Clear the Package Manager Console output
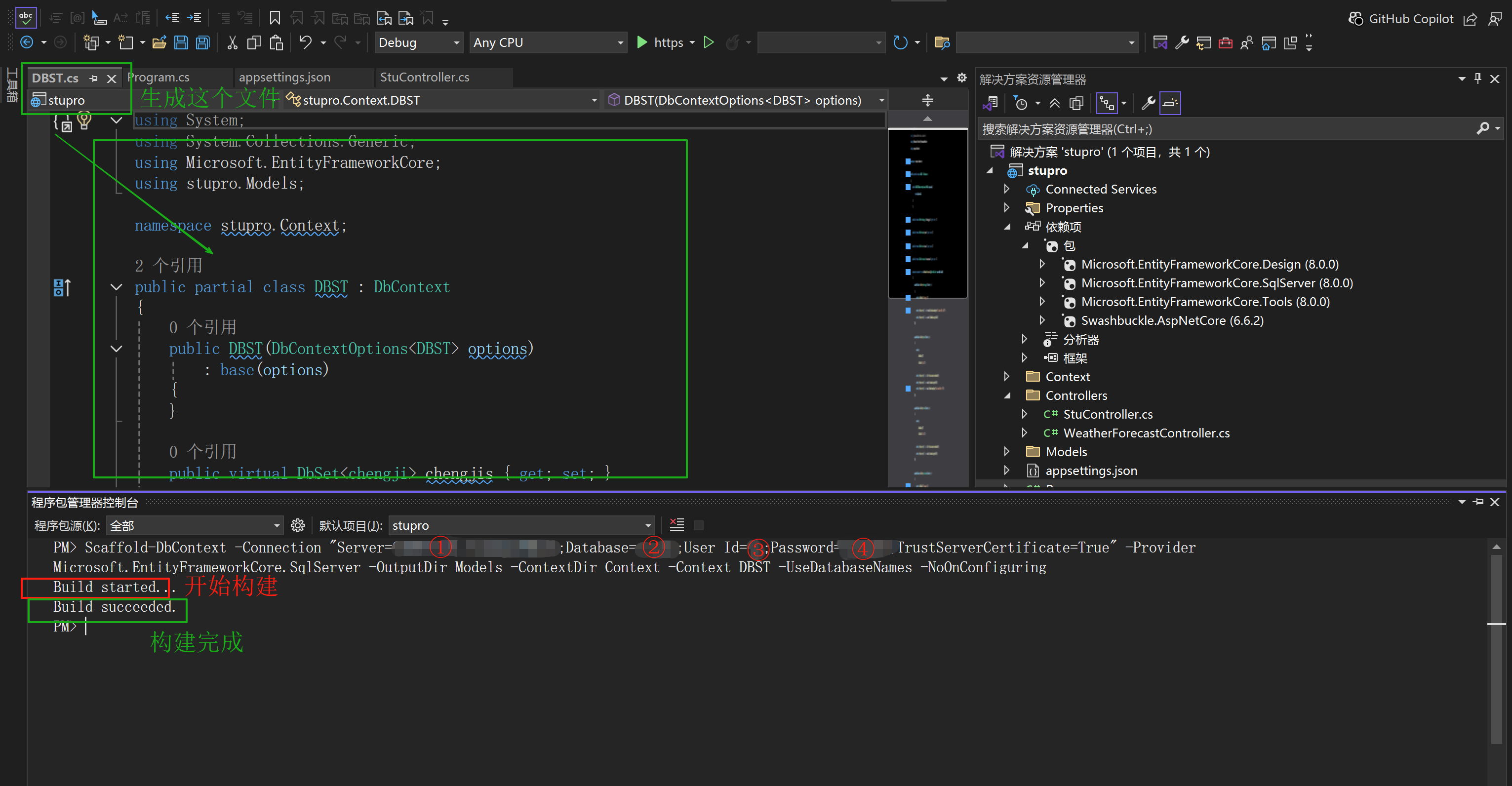 [677, 525]
